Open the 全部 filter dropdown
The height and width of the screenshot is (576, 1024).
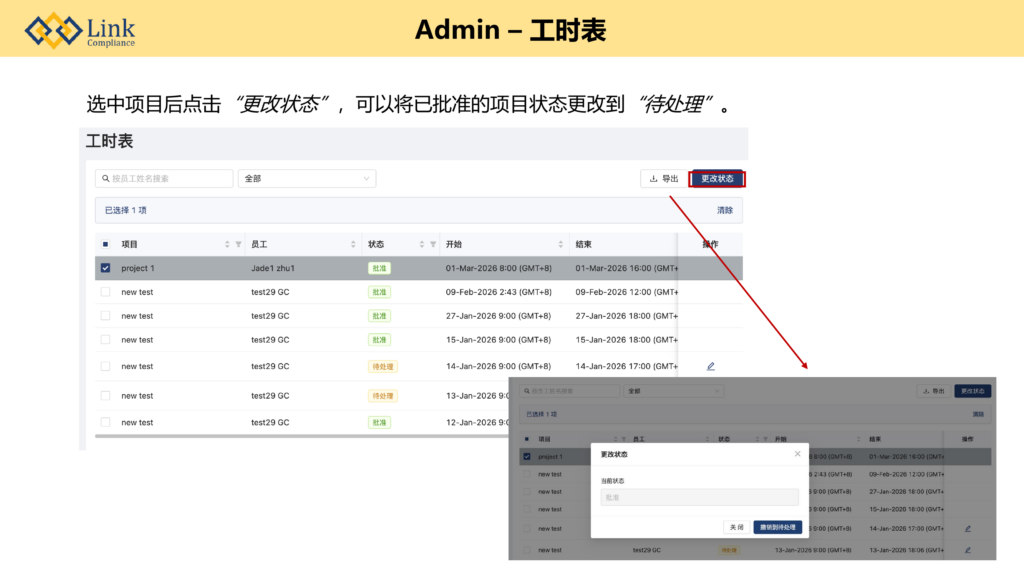pyautogui.click(x=306, y=179)
